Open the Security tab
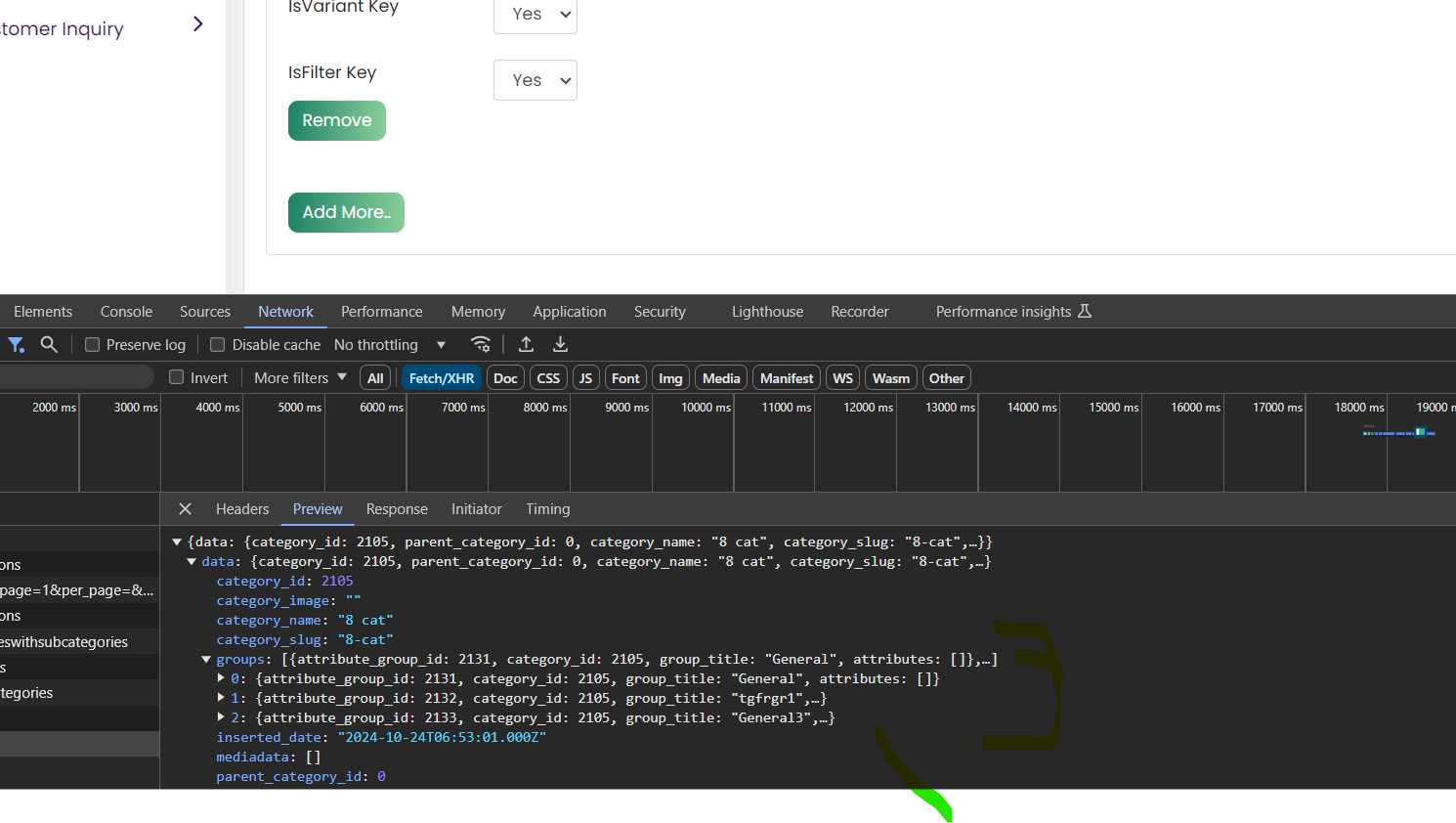Viewport: 1456px width, 823px height. coord(660,312)
